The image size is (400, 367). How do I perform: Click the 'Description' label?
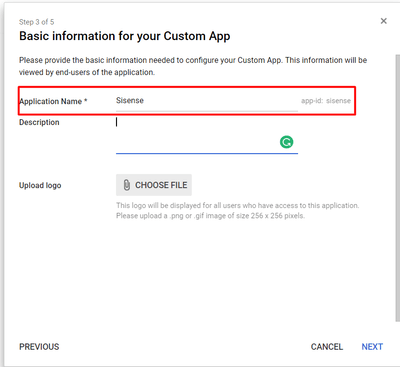[39, 122]
